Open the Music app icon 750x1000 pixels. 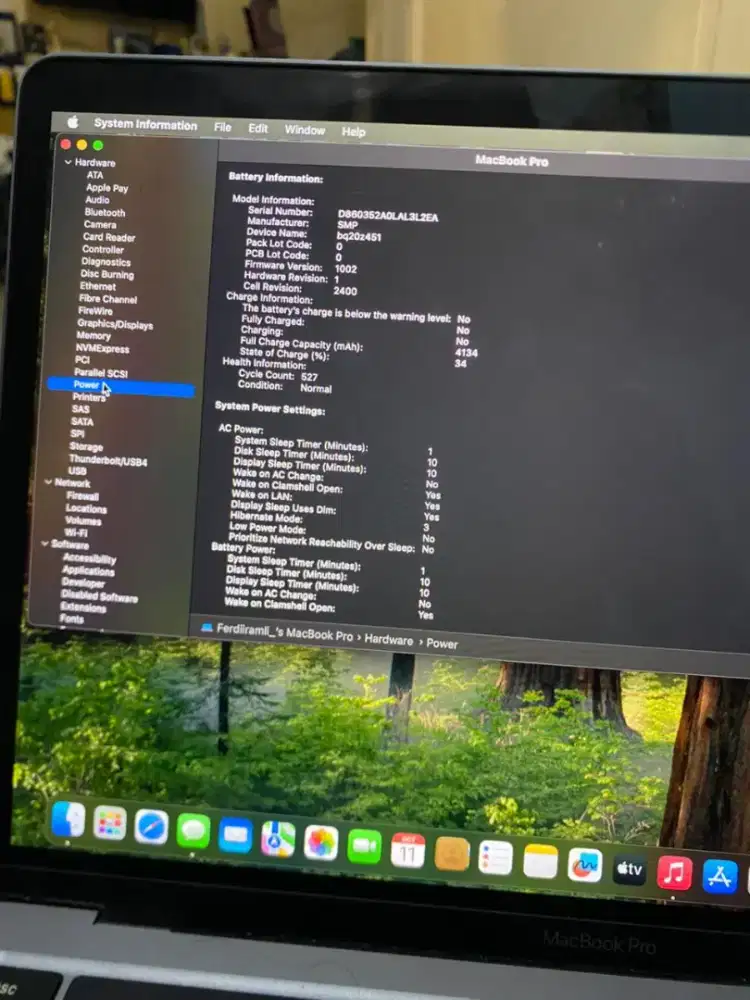coord(675,872)
